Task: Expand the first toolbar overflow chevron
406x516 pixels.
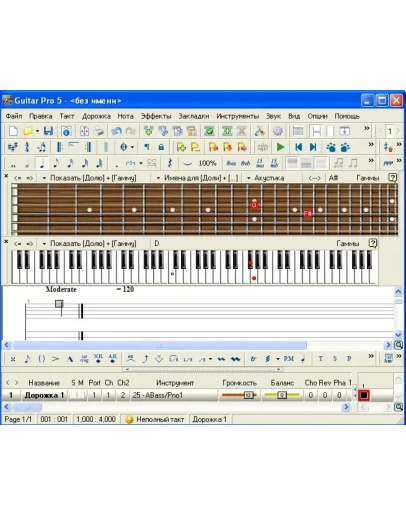Action: click(366, 128)
